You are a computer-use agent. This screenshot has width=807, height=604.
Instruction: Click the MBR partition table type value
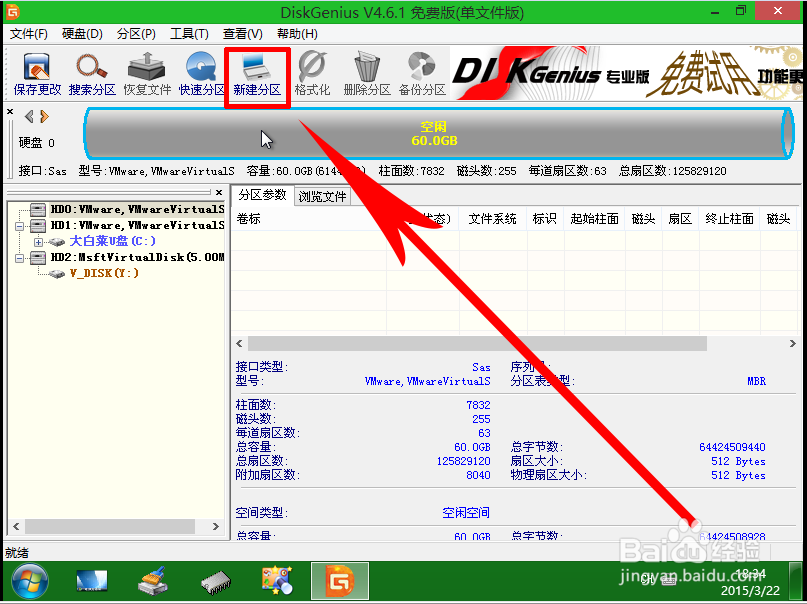point(756,381)
